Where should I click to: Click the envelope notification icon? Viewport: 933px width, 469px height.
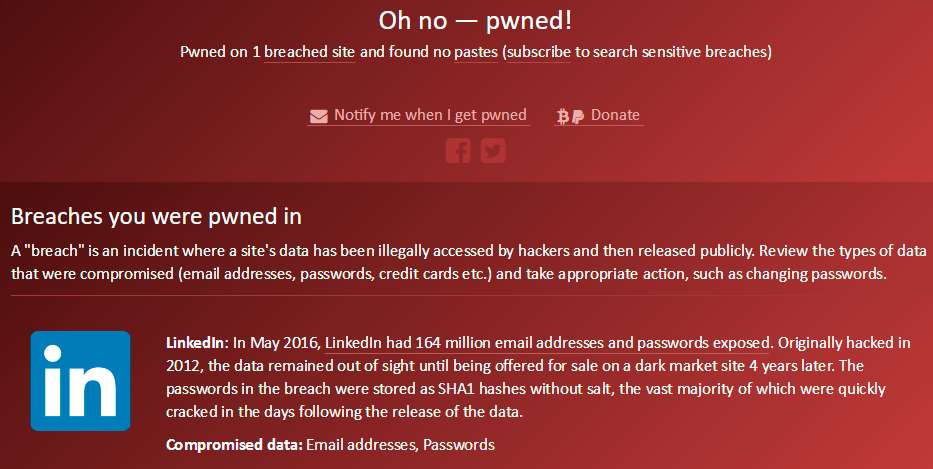pos(318,116)
